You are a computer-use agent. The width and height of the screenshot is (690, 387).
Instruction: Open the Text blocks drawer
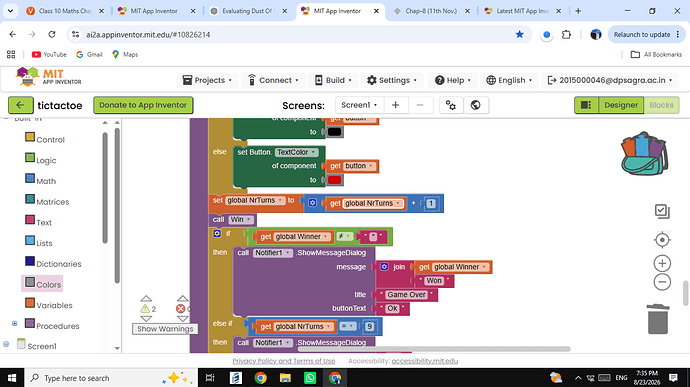(x=38, y=222)
